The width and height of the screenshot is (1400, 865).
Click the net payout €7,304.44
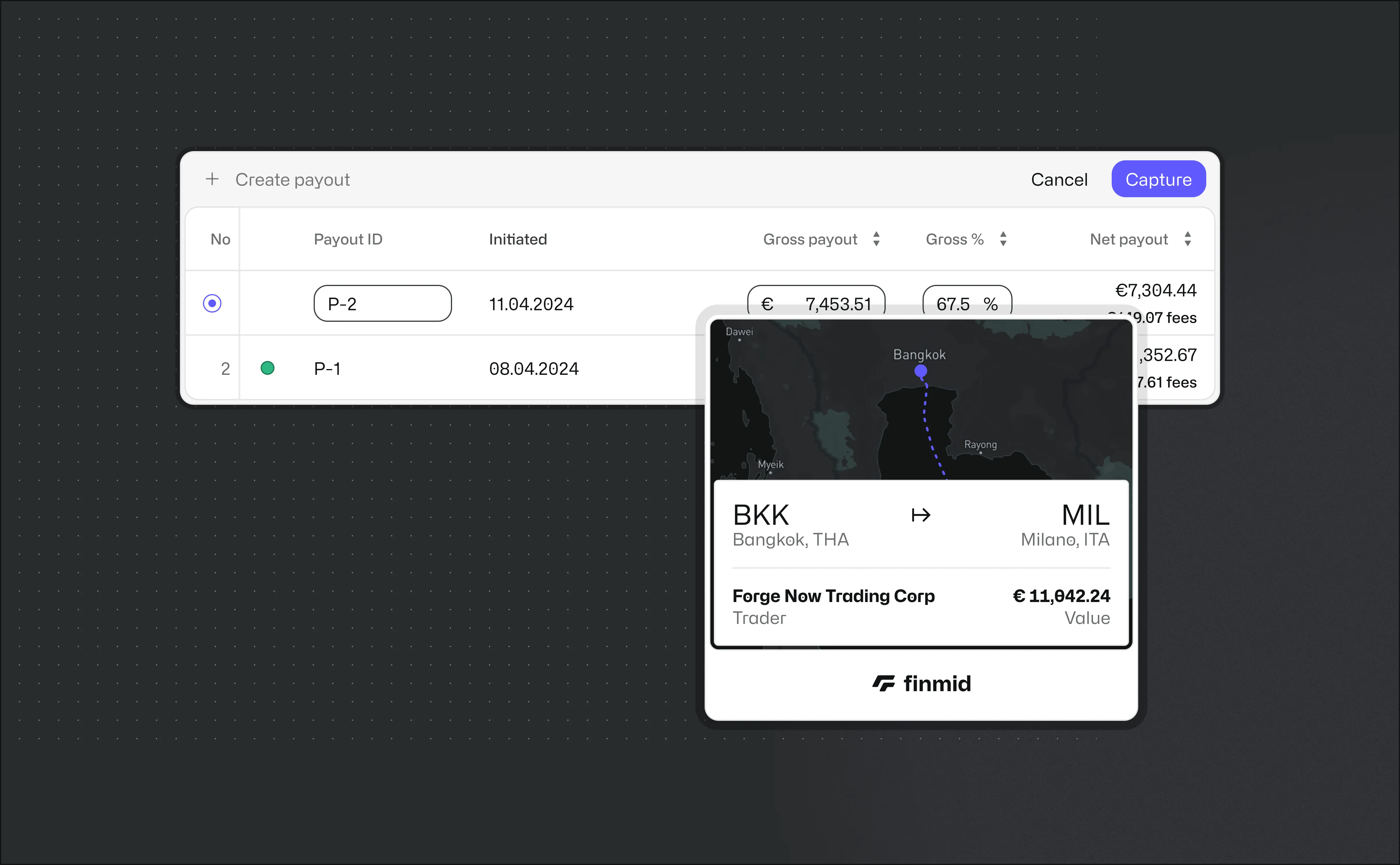pos(1156,290)
